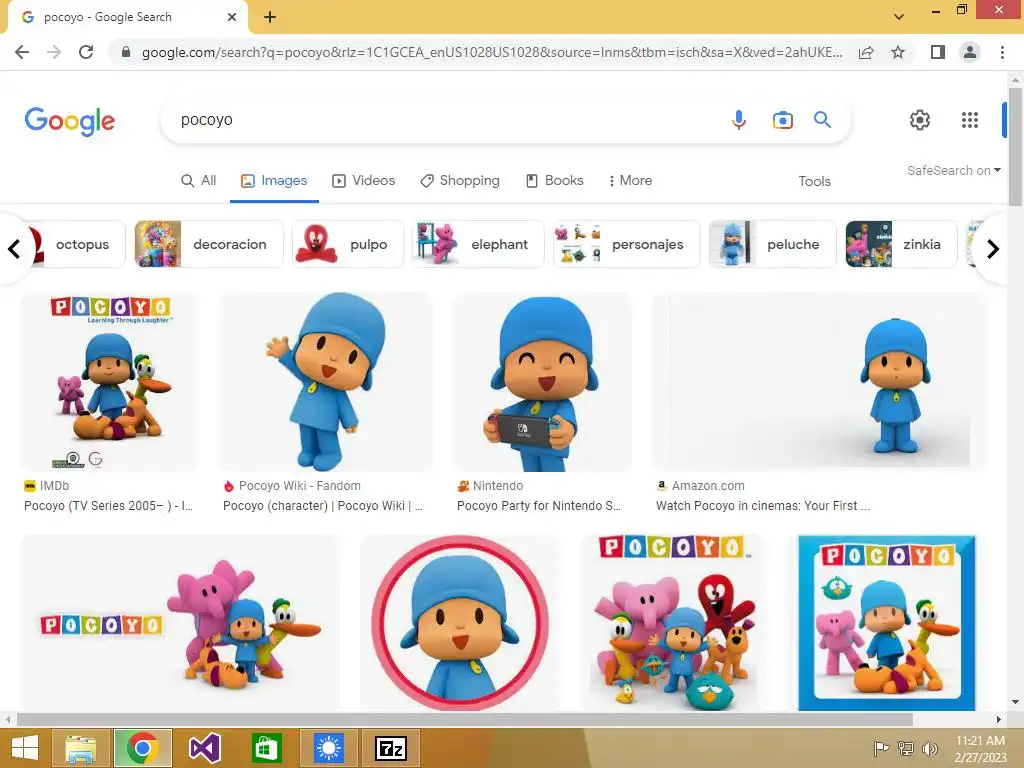
Task: Launch Microsoft Store from taskbar
Action: [266, 748]
